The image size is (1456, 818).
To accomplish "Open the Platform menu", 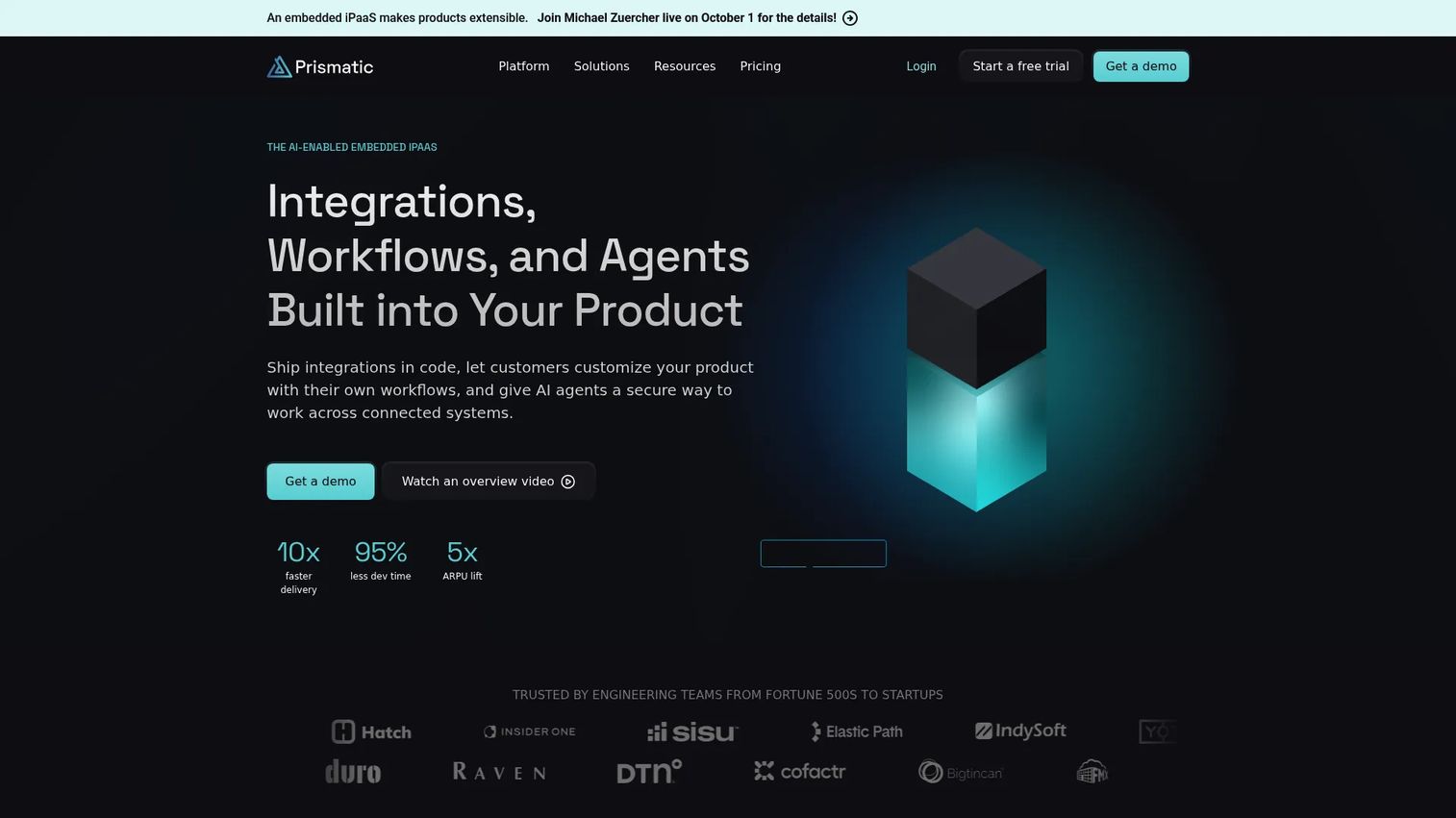I will [524, 66].
